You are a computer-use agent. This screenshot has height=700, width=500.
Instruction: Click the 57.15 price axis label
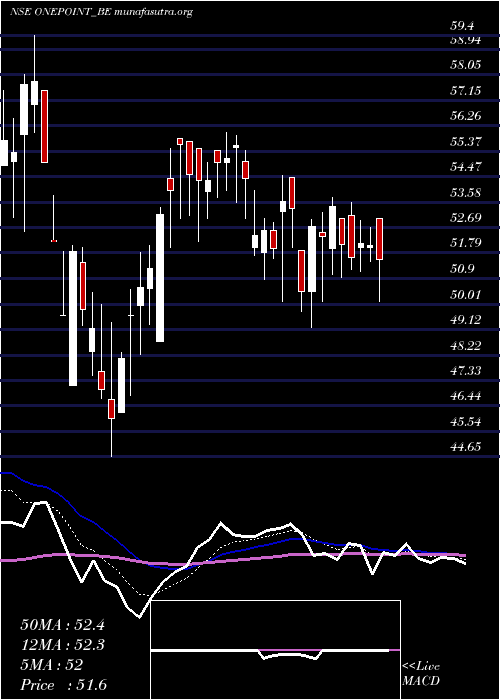(466, 91)
